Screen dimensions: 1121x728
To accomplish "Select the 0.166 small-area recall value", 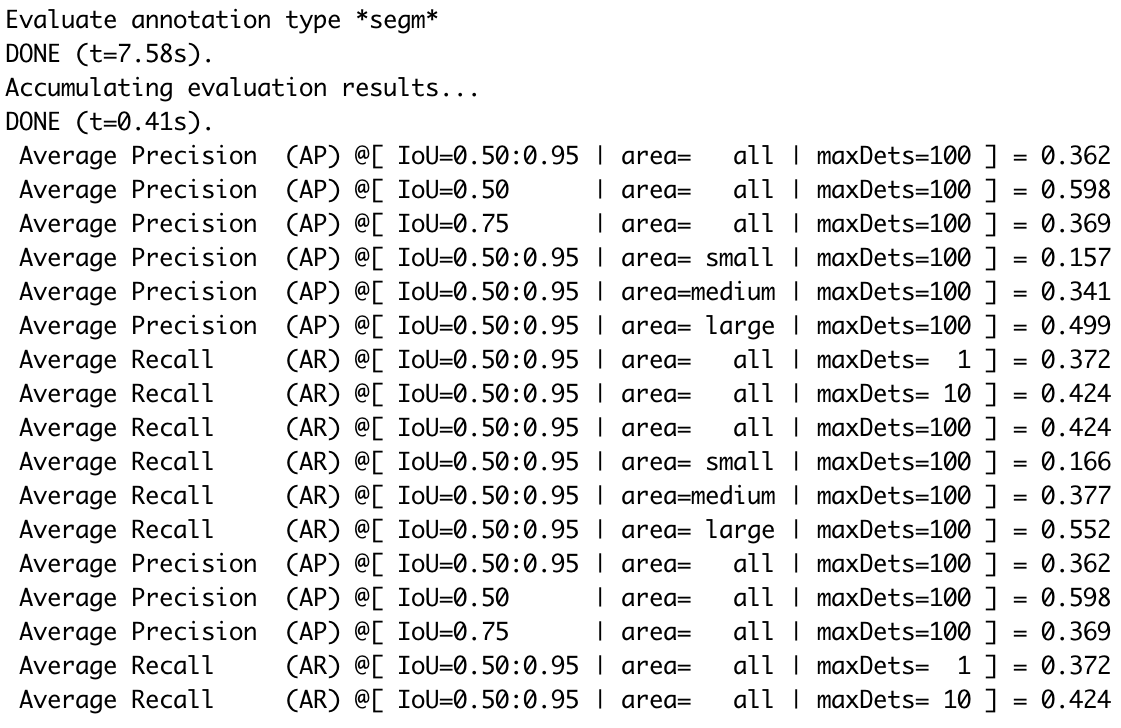I will 1075,462.
